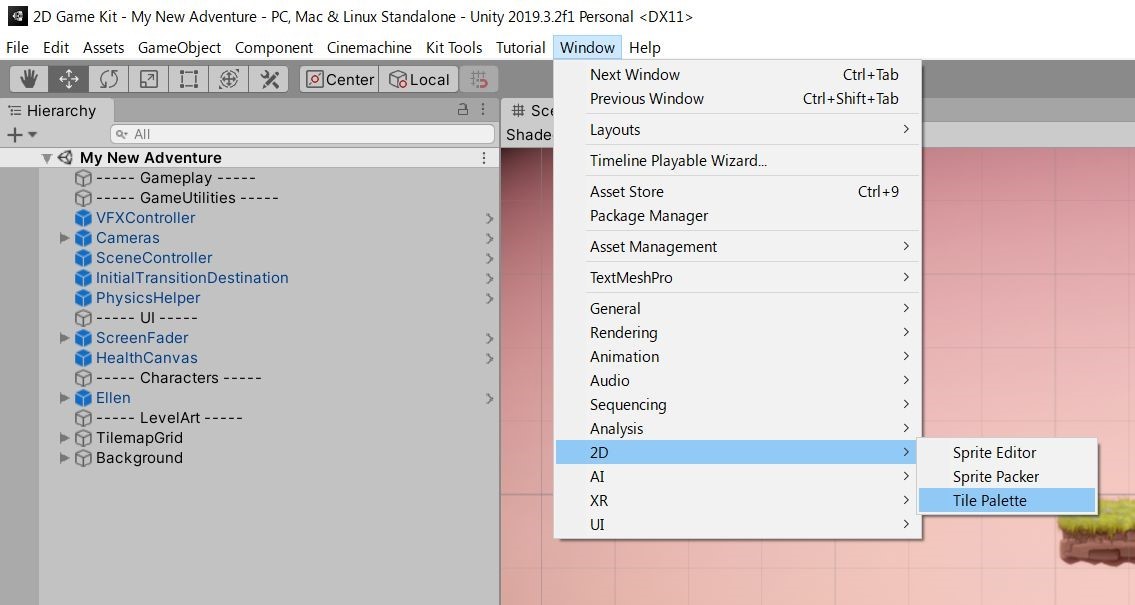Open Hierarchy panel options menu
The height and width of the screenshot is (605, 1135).
click(x=483, y=110)
